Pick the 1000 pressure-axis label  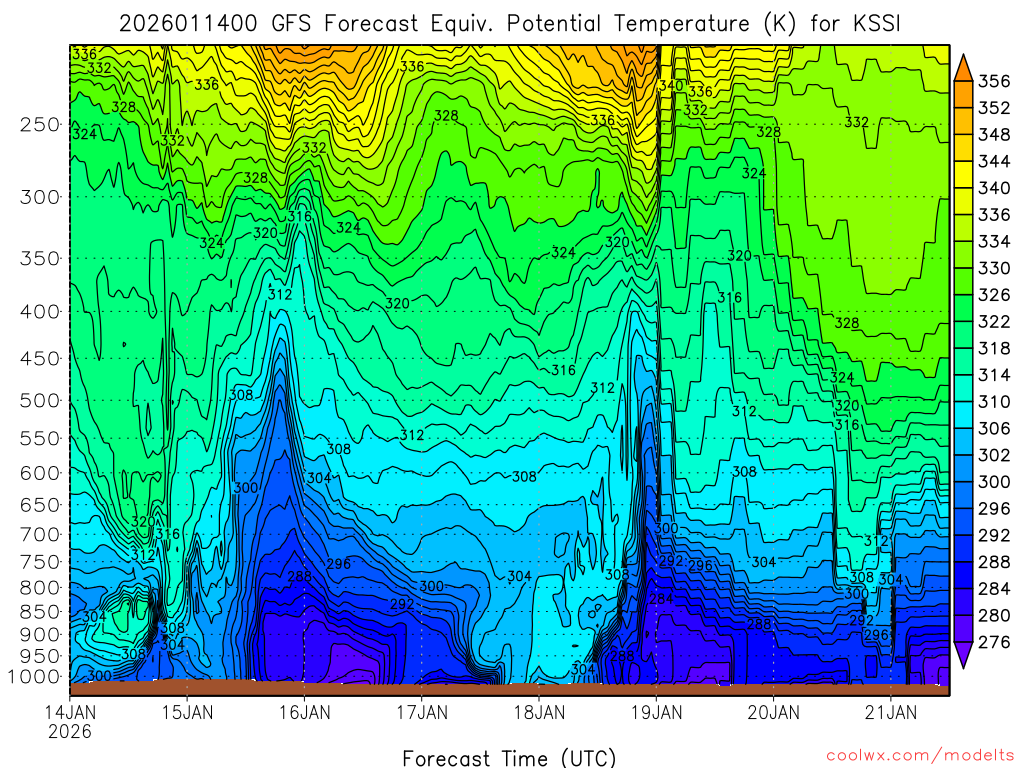pyautogui.click(x=34, y=677)
